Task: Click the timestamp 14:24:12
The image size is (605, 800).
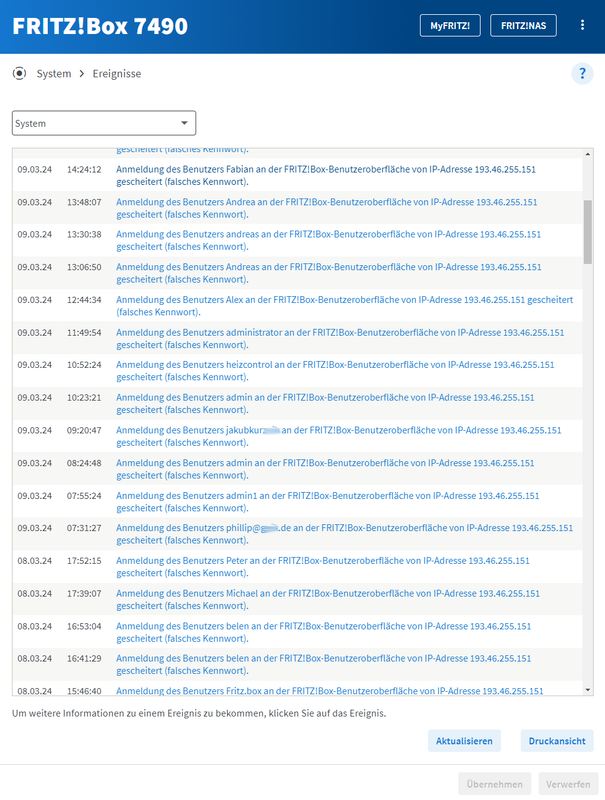Action: point(84,169)
